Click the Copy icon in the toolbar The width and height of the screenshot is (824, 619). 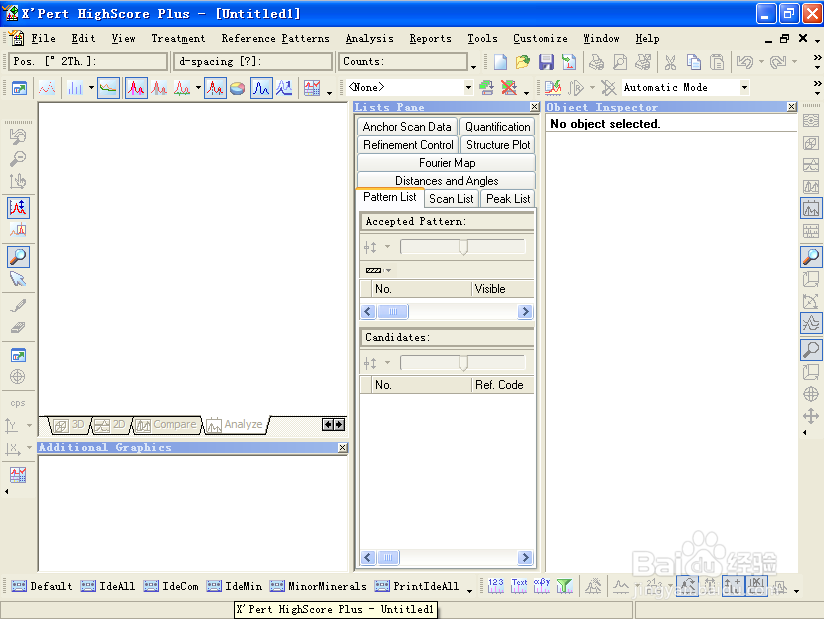point(694,62)
